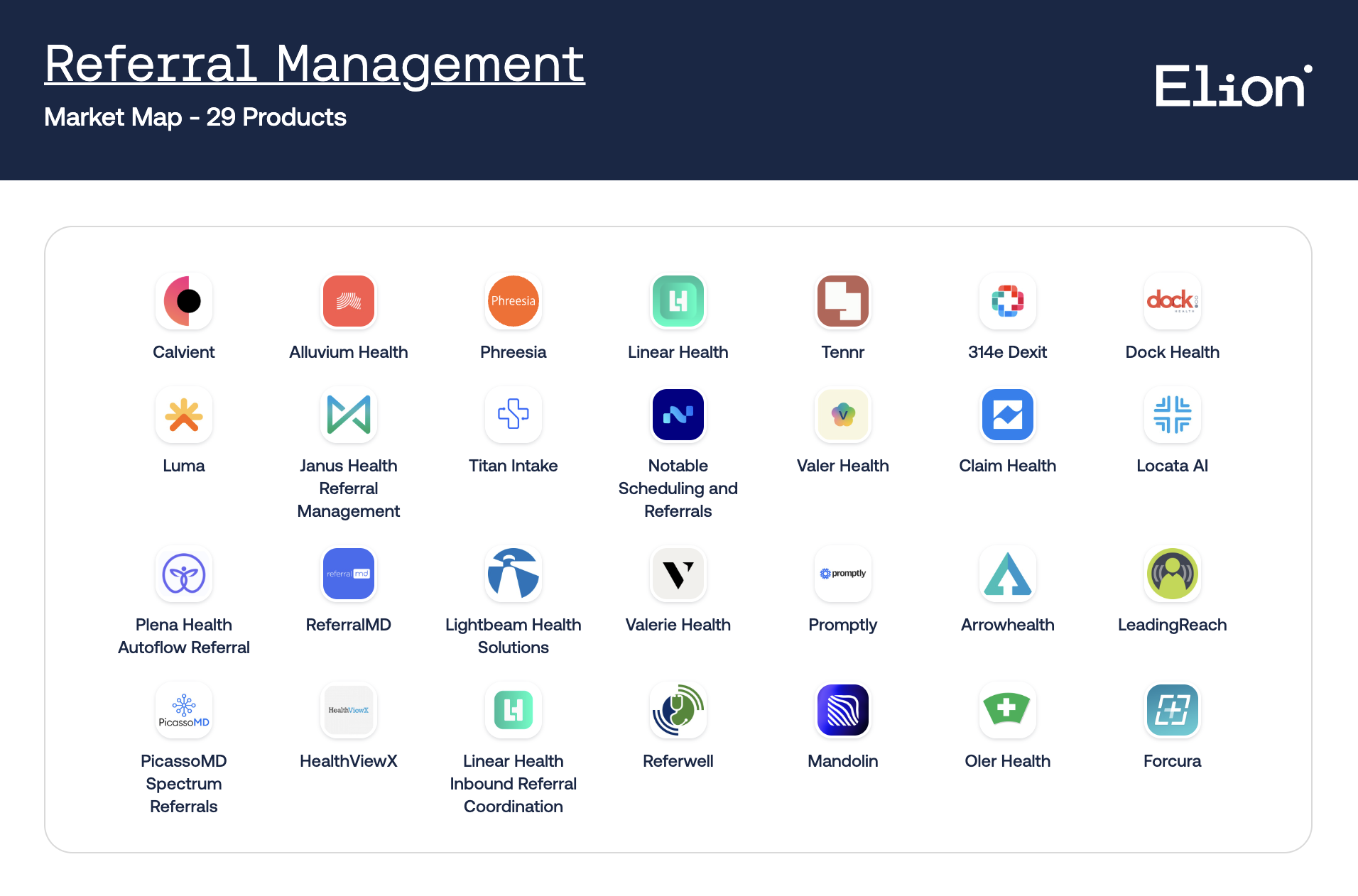The height and width of the screenshot is (896, 1358).
Task: Click the HealthViewX logo icon
Action: 349,710
